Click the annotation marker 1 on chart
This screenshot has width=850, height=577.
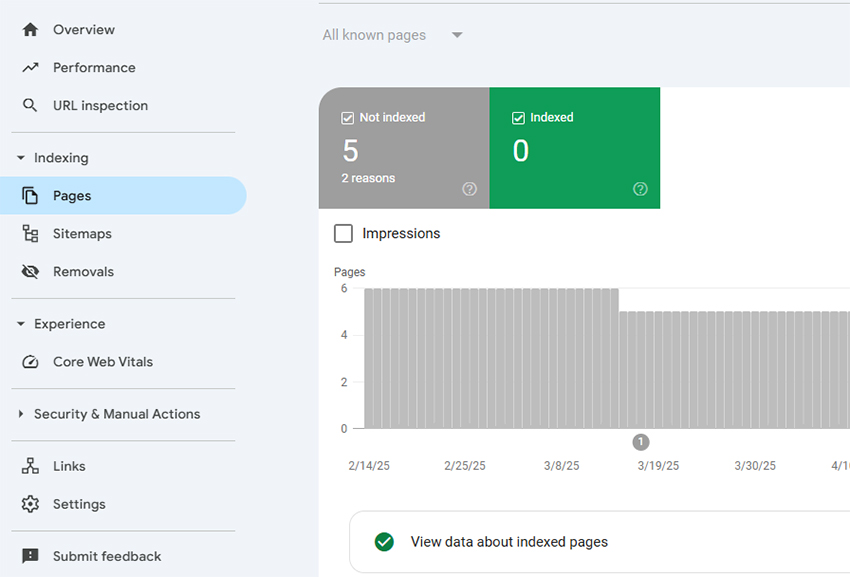(641, 442)
